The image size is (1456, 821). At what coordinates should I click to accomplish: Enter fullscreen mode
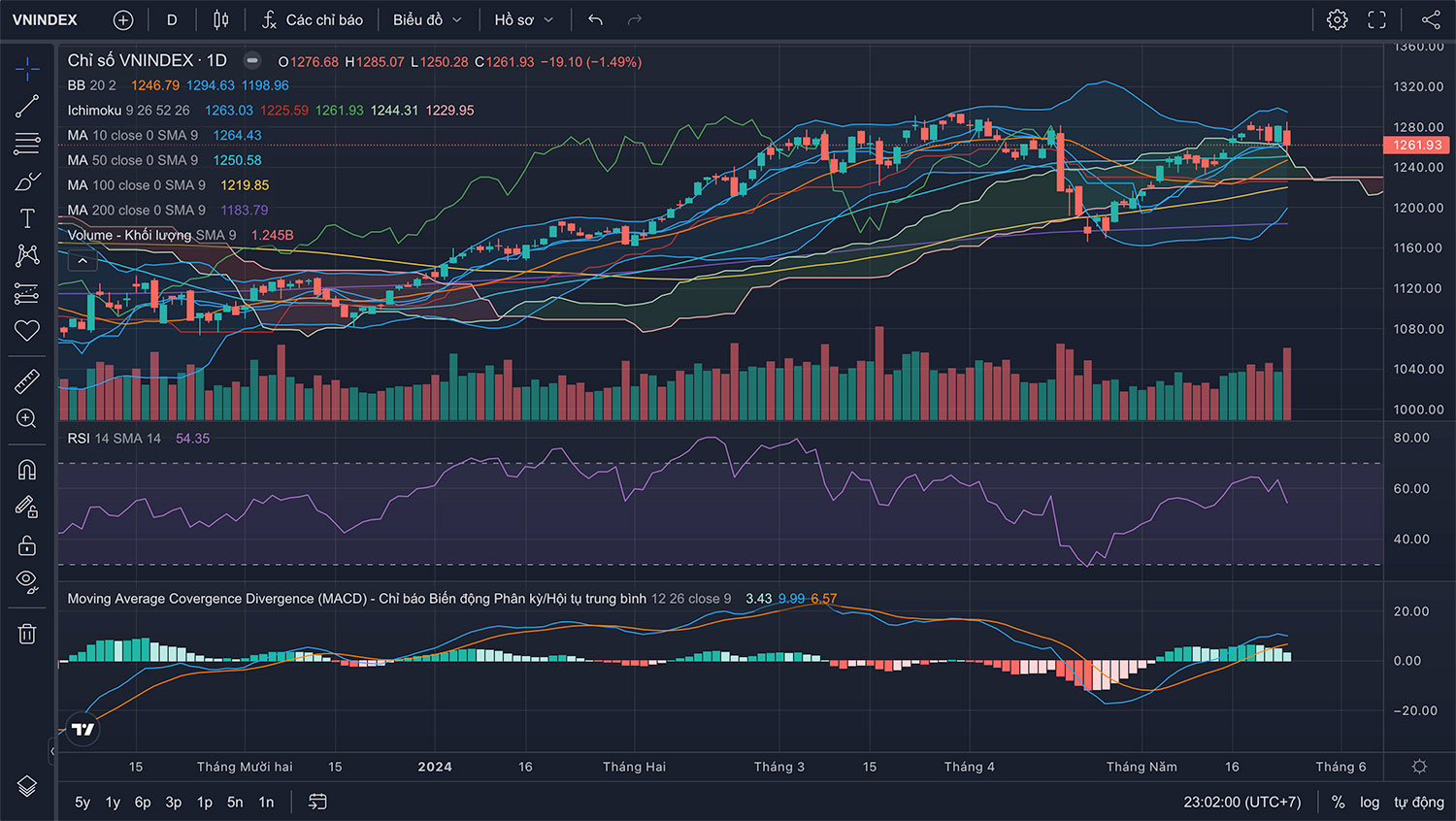point(1376,19)
